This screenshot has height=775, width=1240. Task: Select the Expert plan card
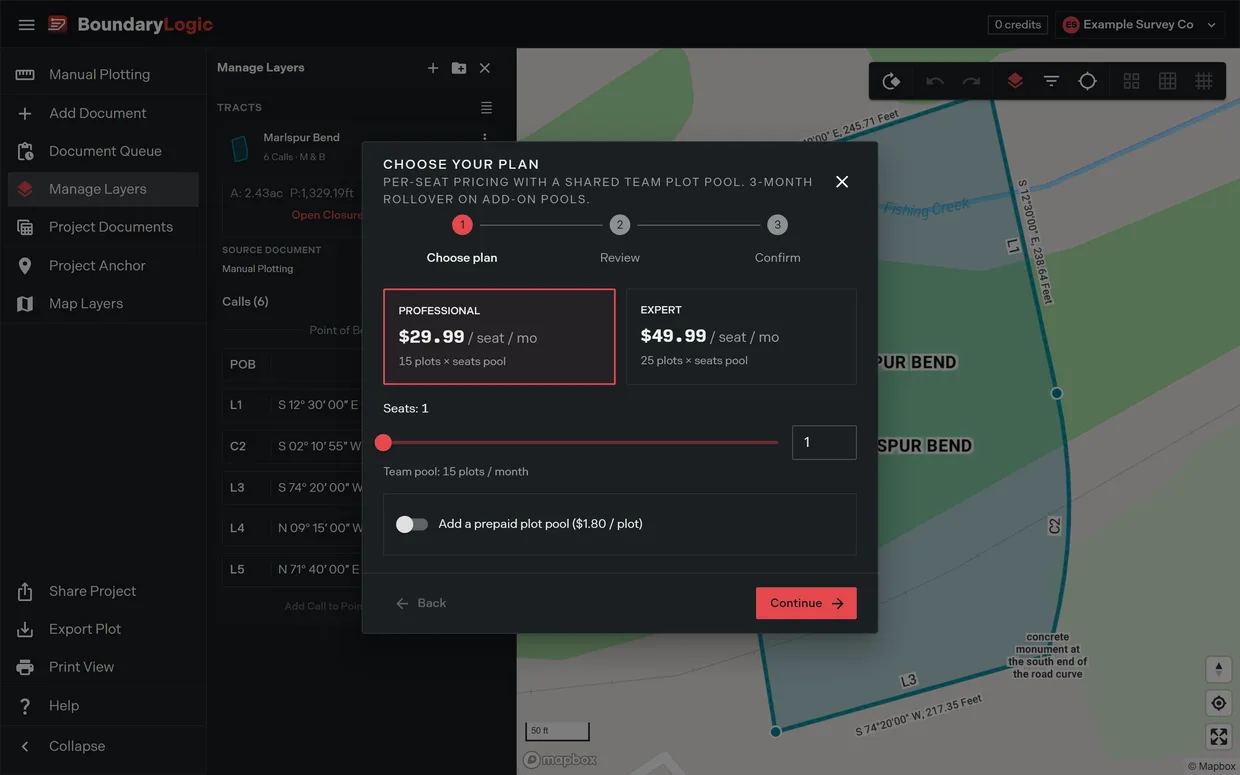click(741, 337)
